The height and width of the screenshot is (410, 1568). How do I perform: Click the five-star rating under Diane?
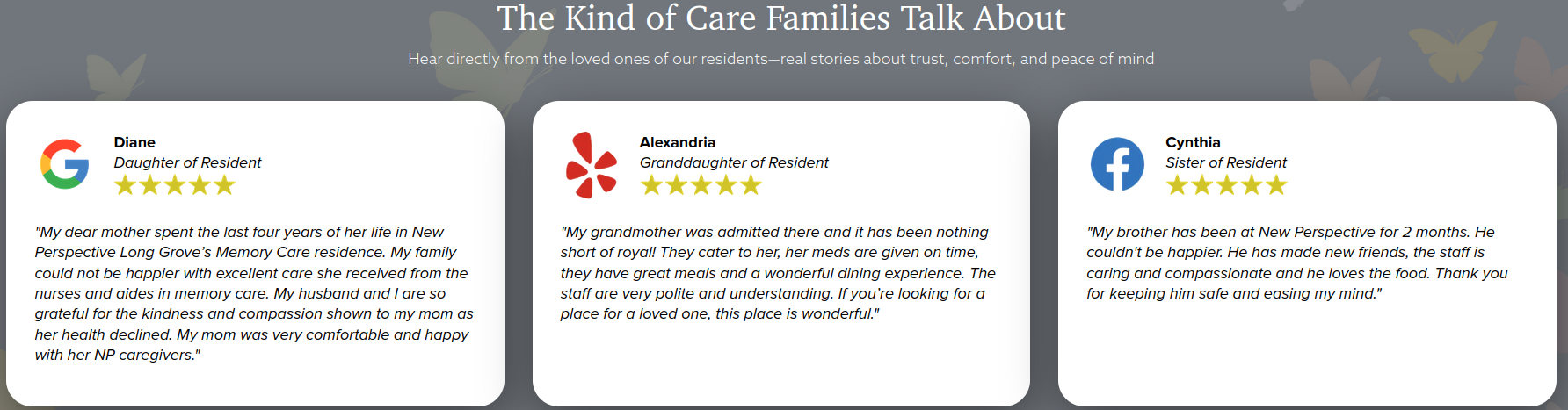[x=175, y=185]
